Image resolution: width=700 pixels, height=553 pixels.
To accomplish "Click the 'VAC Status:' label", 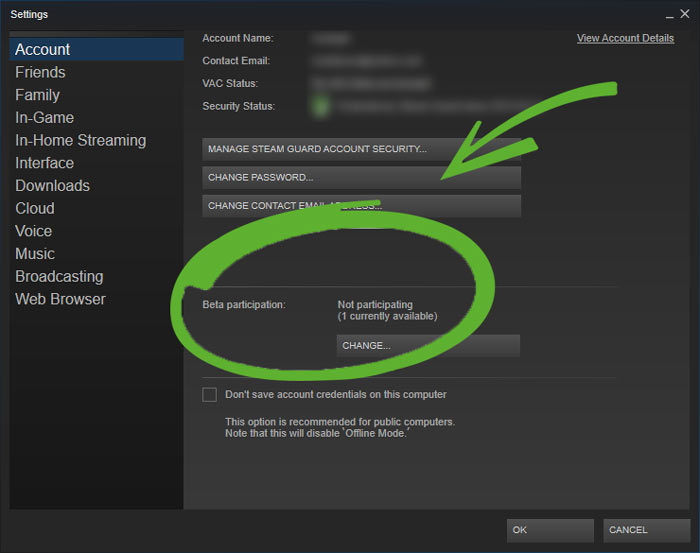I will click(x=230, y=83).
